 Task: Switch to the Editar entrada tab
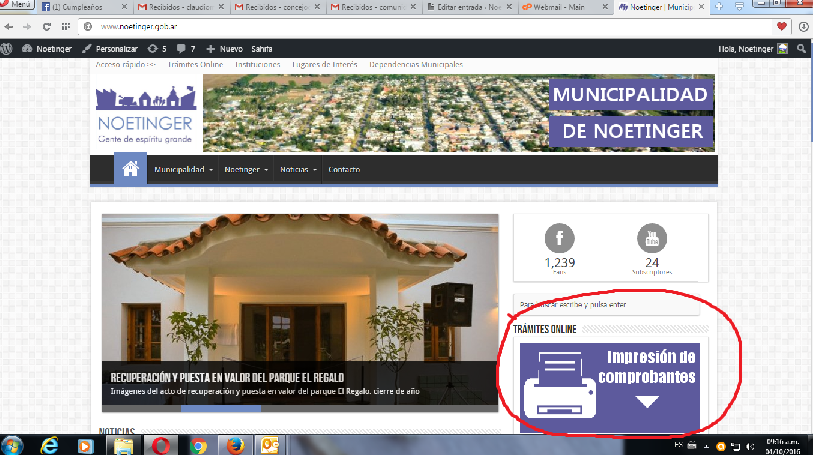pos(469,7)
